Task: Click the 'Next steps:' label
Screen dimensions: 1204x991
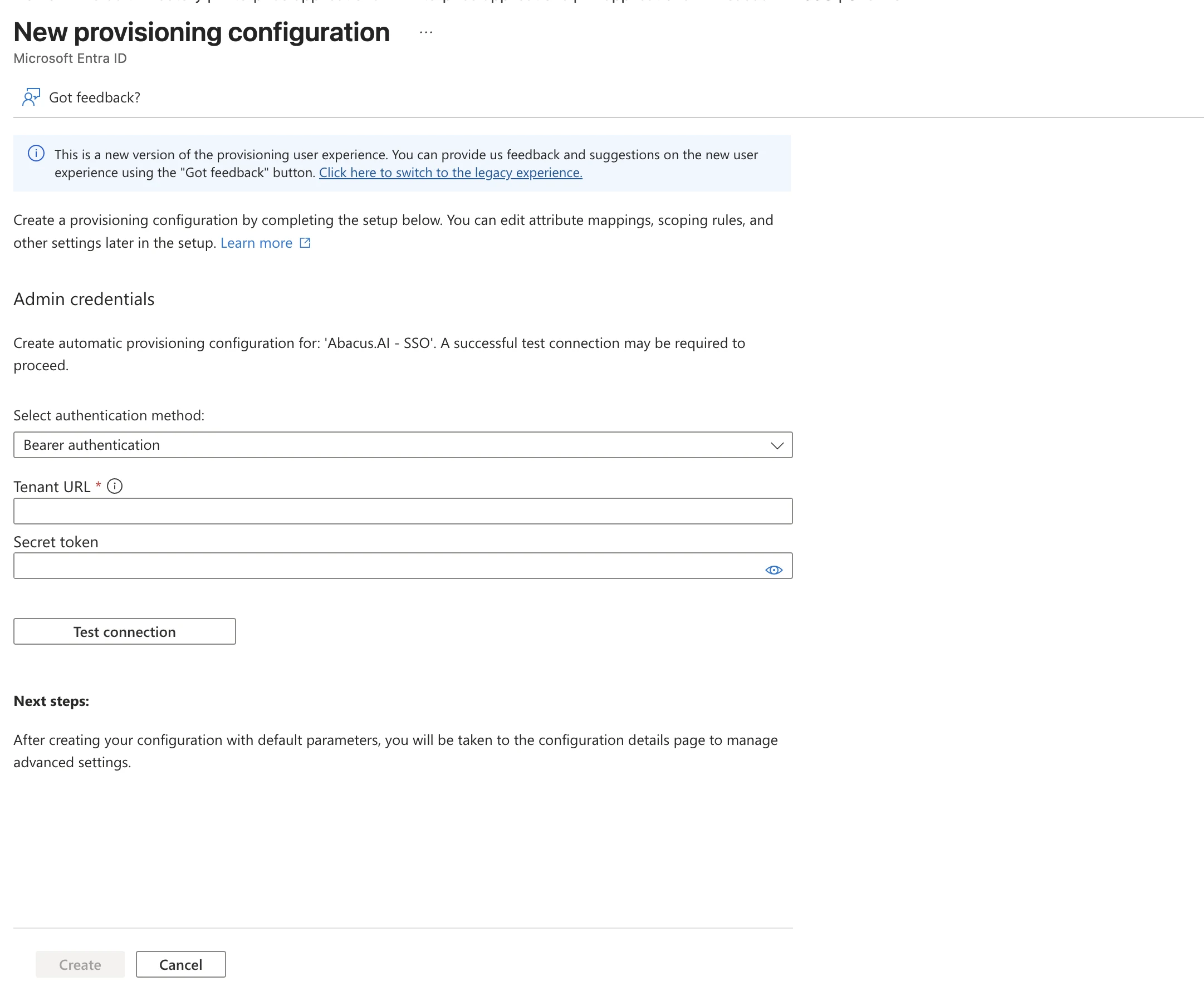Action: (51, 701)
